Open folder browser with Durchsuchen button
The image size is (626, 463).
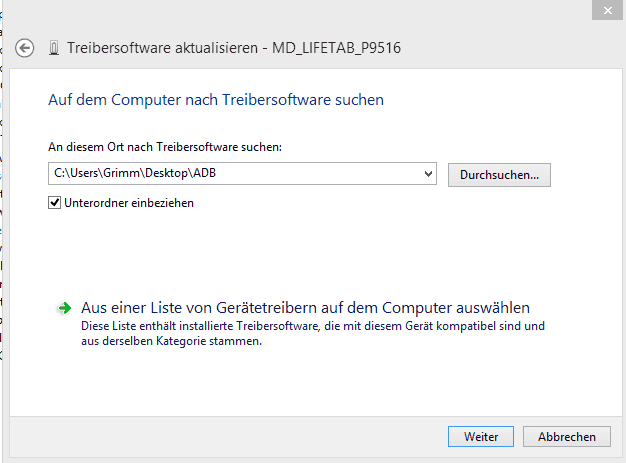tap(499, 175)
